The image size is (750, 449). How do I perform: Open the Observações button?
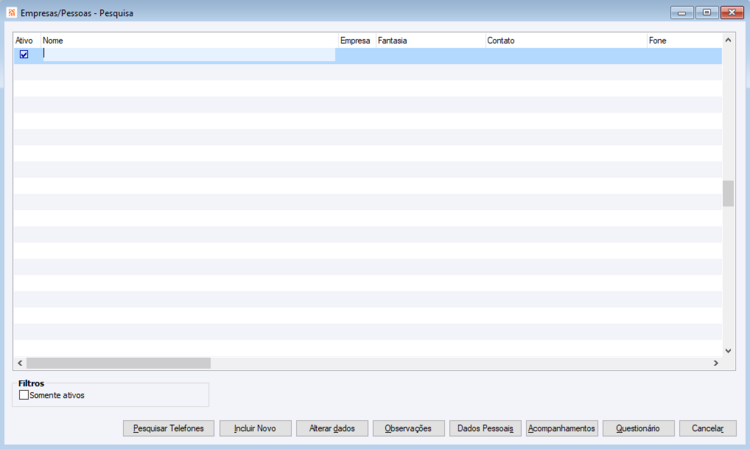point(408,428)
